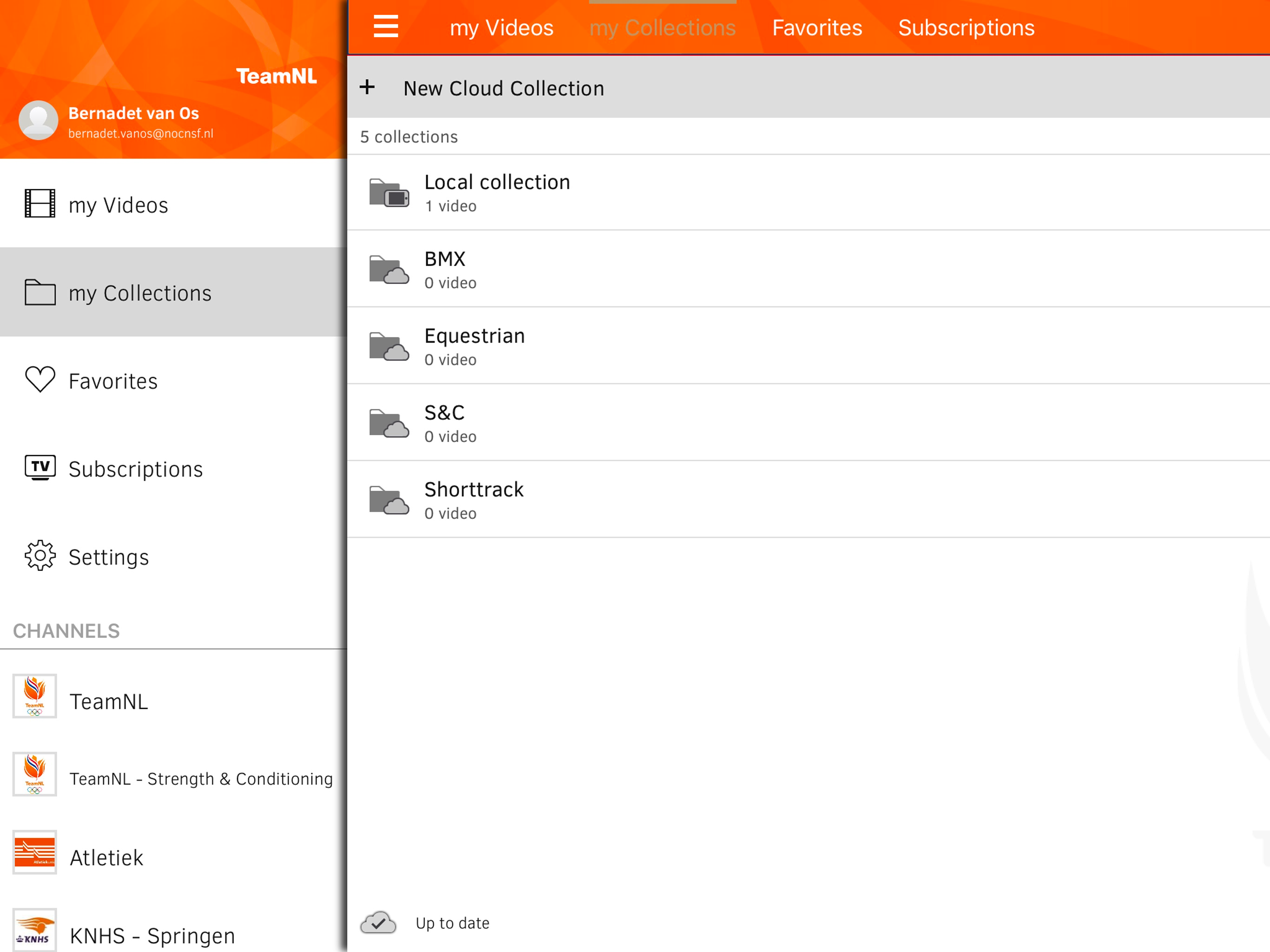Open the BMX collection
This screenshot has width=1270, height=952.
[808, 269]
